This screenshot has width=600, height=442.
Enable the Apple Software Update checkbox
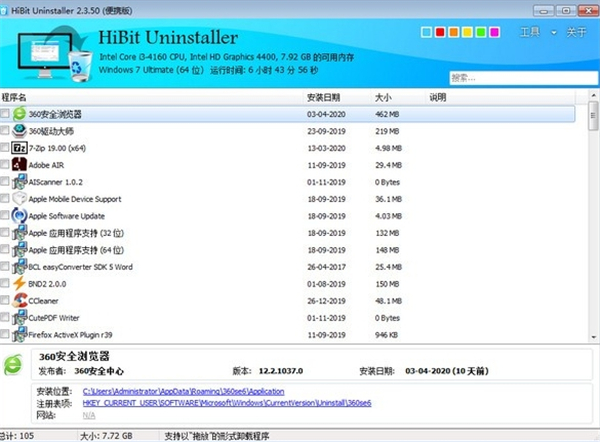tap(5, 215)
